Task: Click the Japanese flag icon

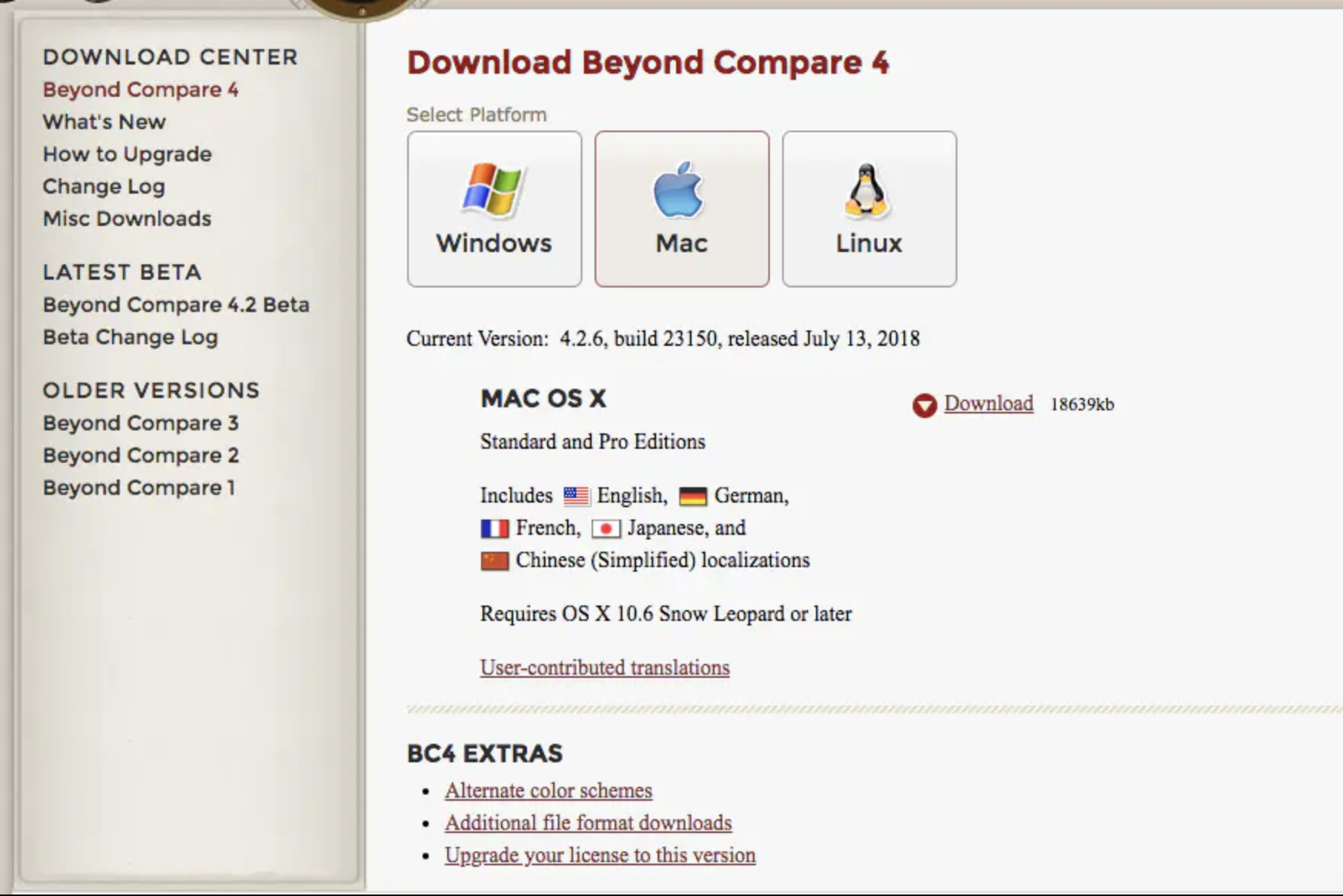Action: point(606,529)
